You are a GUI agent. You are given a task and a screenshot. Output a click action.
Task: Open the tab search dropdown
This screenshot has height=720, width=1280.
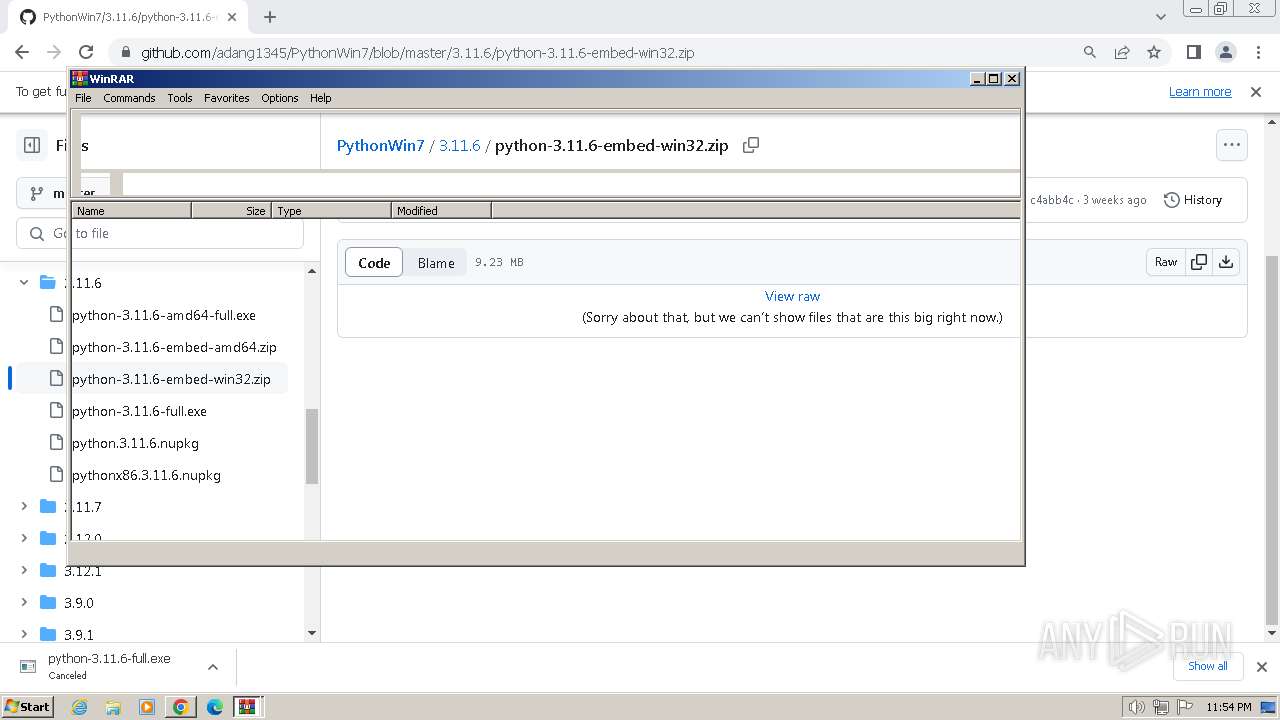(x=1160, y=17)
